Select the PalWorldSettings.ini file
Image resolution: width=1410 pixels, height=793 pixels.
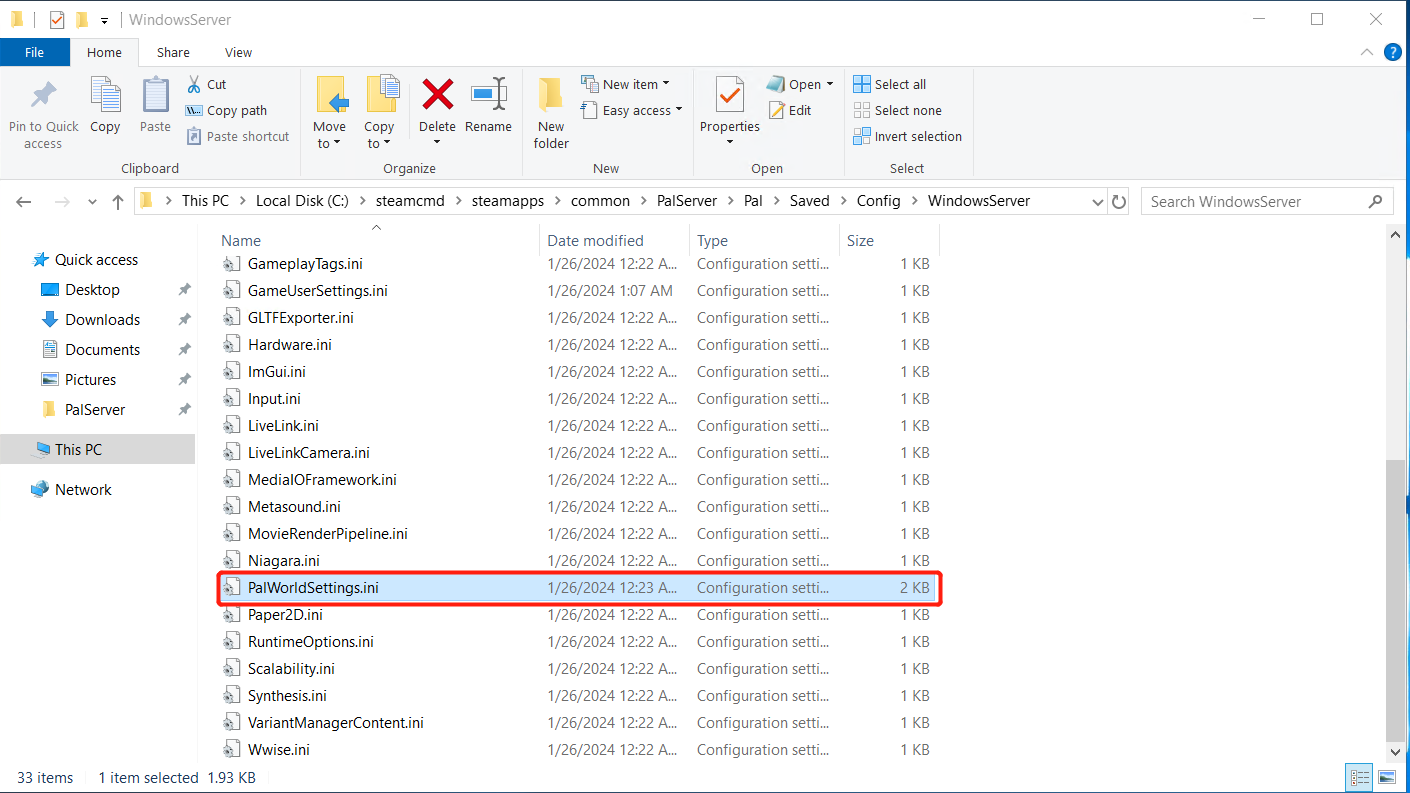tap(579, 588)
